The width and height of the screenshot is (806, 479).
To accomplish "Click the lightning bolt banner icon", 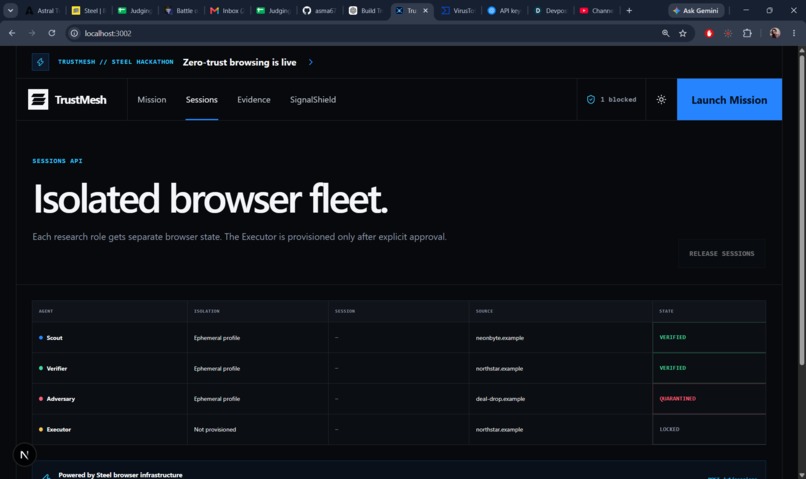I will pos(41,62).
